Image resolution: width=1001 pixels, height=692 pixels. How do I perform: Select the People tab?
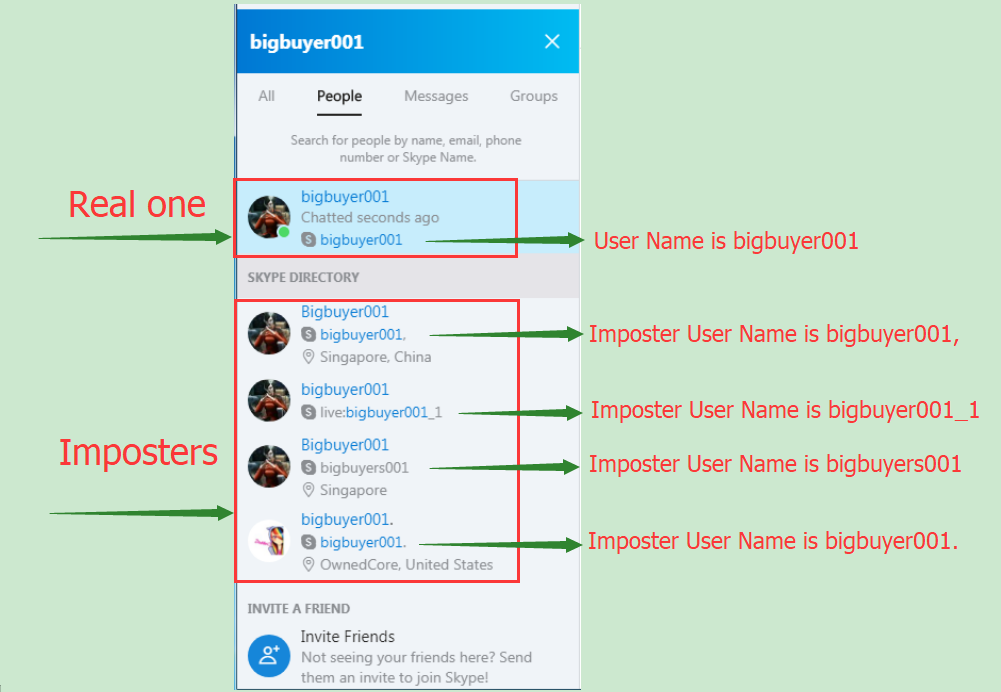339,96
